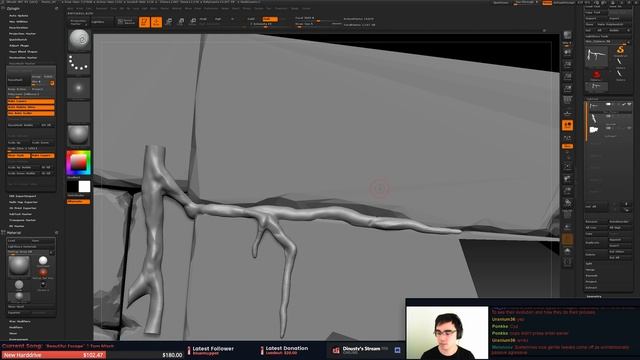The width and height of the screenshot is (640, 360).
Task: Toggle the Mrgb paint mode
Action: coord(203,19)
